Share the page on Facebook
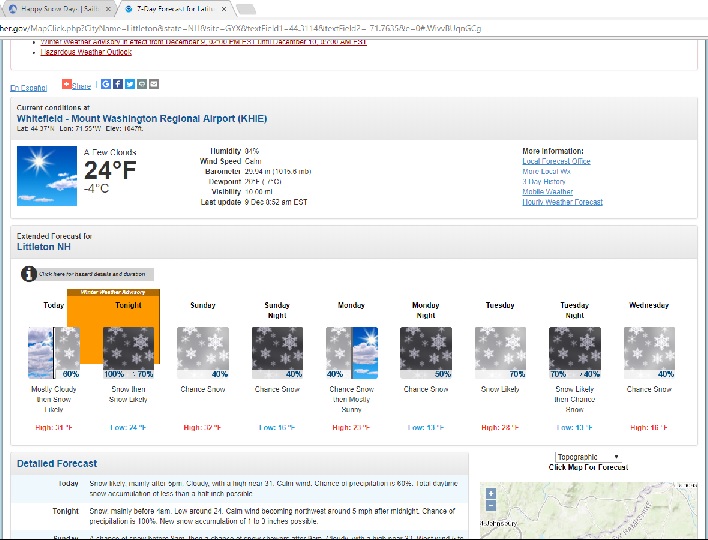This screenshot has width=708, height=540. click(118, 84)
